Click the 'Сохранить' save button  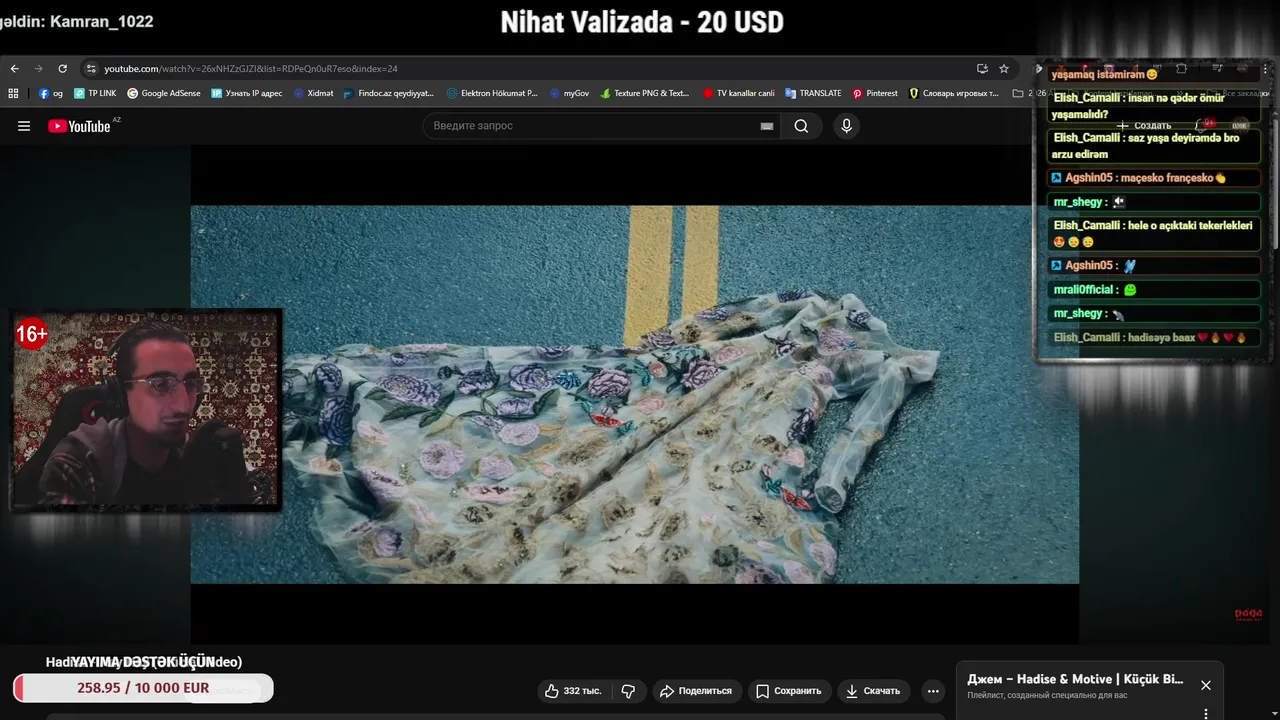788,691
